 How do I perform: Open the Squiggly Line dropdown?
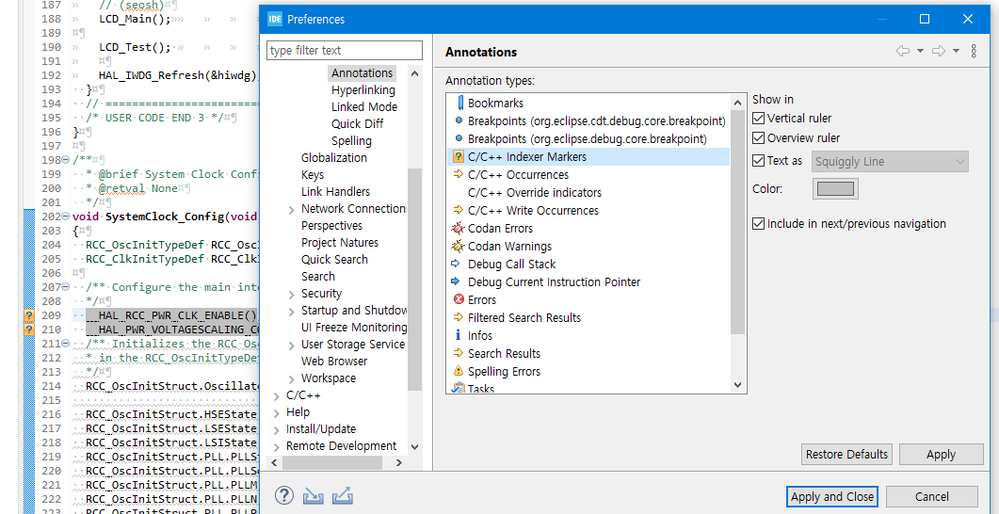tap(891, 162)
